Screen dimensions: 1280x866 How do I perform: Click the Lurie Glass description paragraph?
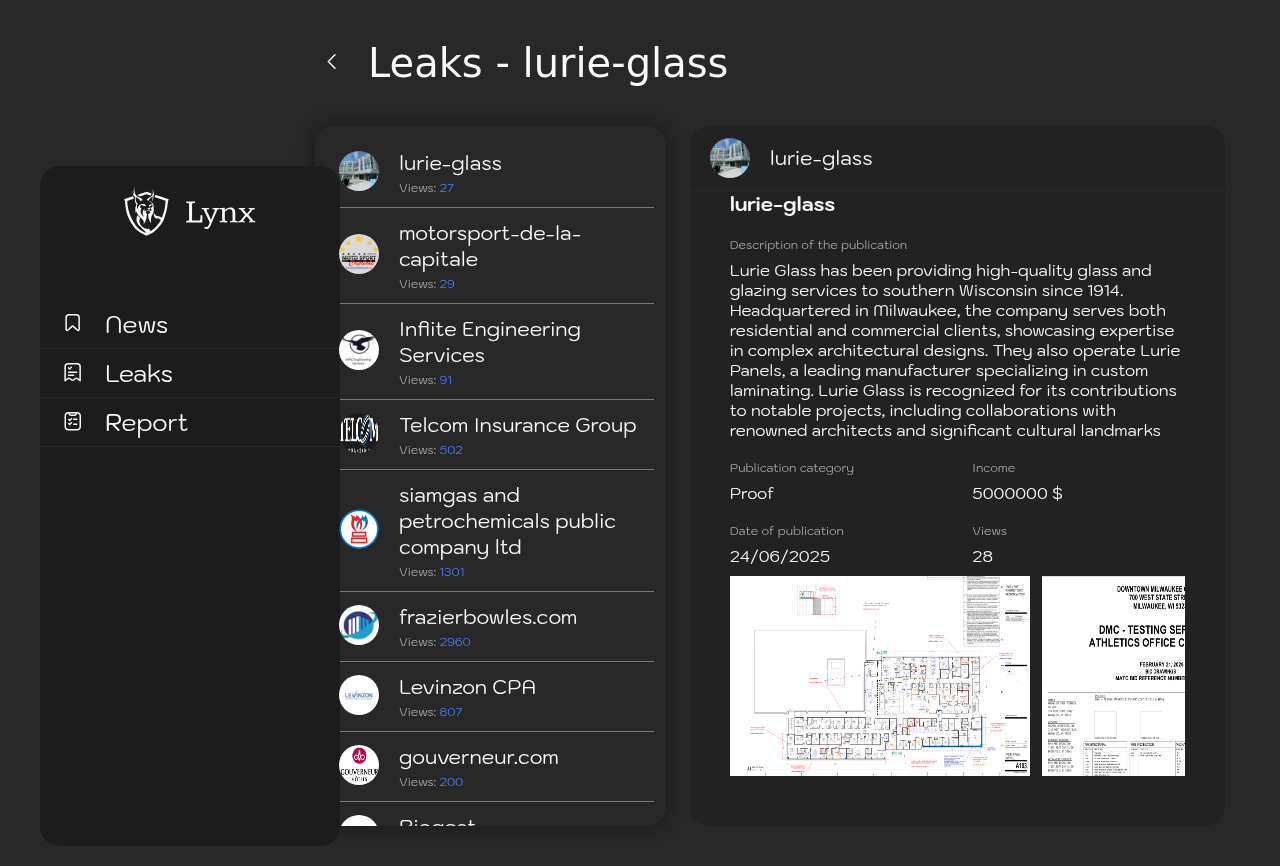coord(955,350)
